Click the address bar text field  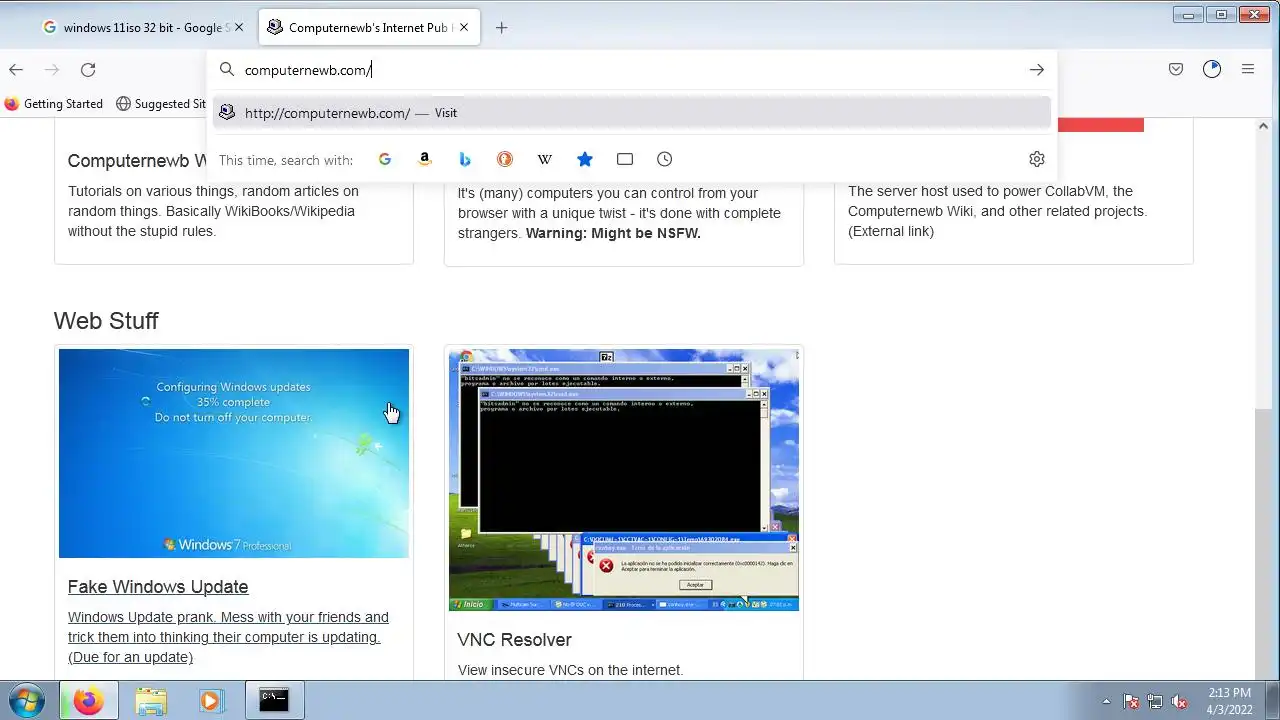click(x=630, y=70)
